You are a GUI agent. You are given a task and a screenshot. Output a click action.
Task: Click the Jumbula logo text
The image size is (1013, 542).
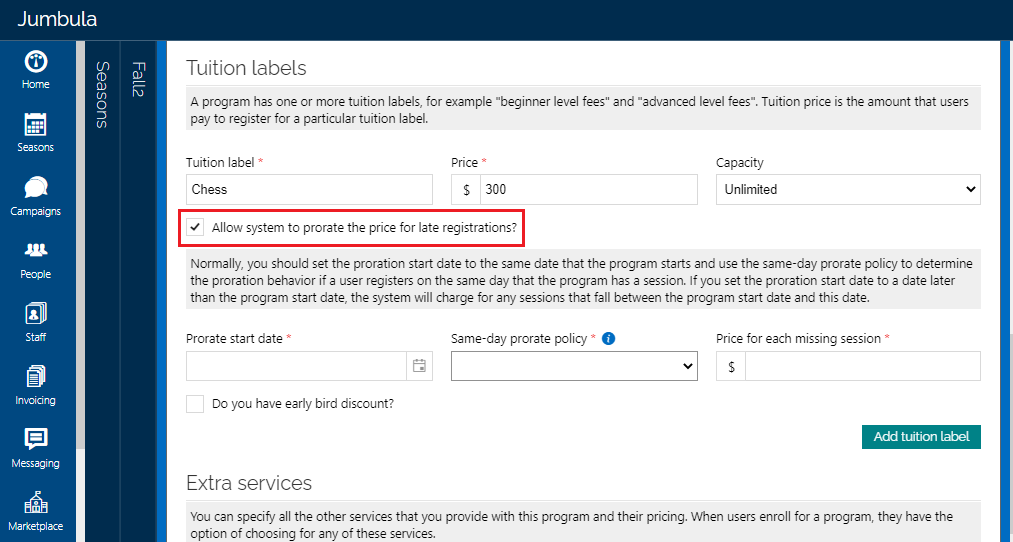[x=57, y=19]
